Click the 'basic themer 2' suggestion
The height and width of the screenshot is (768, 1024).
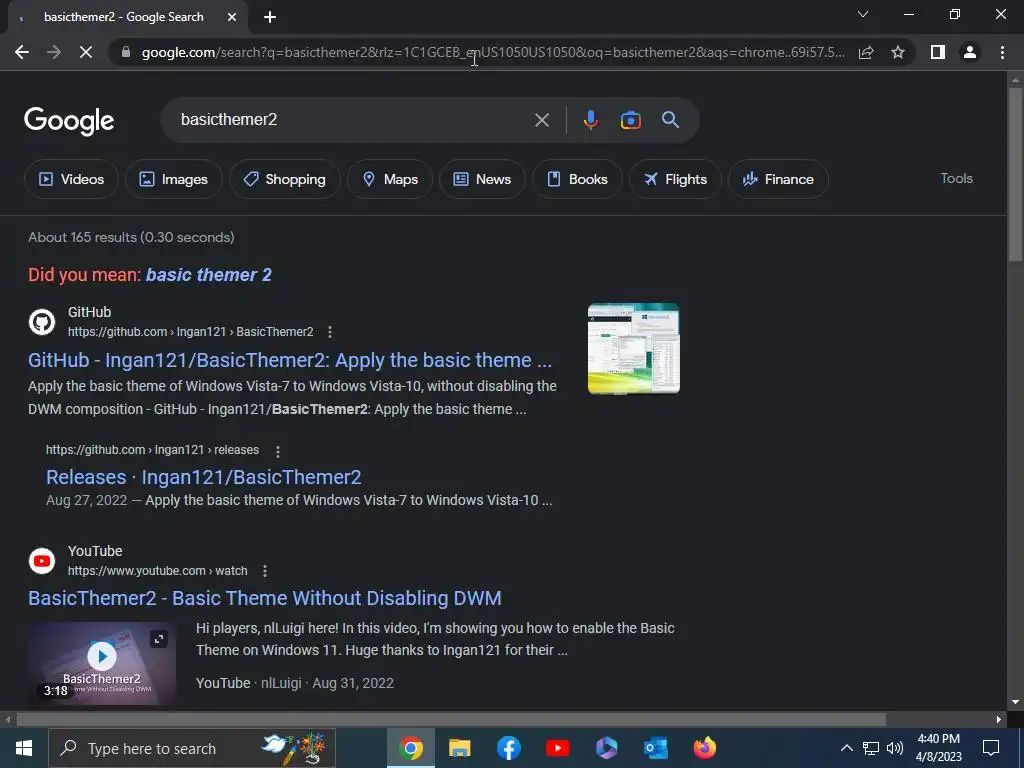click(208, 275)
